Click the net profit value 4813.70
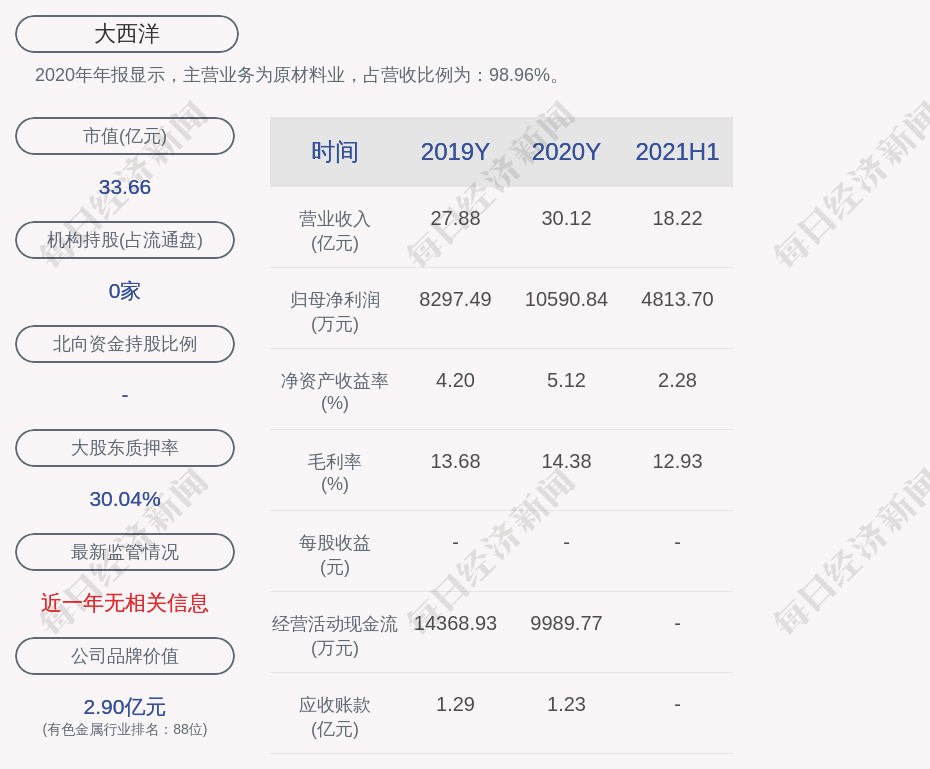The image size is (930, 769). pyautogui.click(x=677, y=299)
